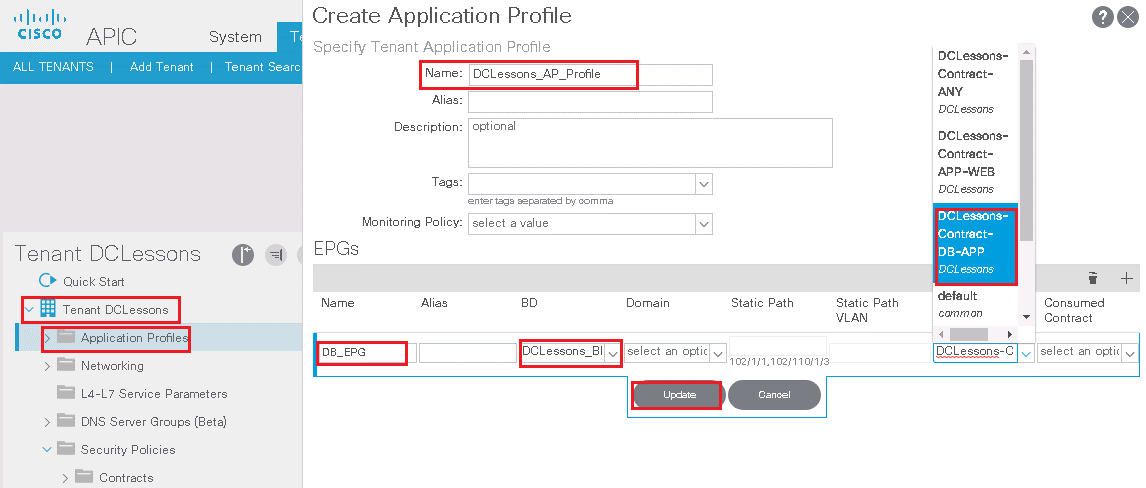This screenshot has width=1146, height=488.
Task: Click the Alias input field
Action: pos(590,102)
